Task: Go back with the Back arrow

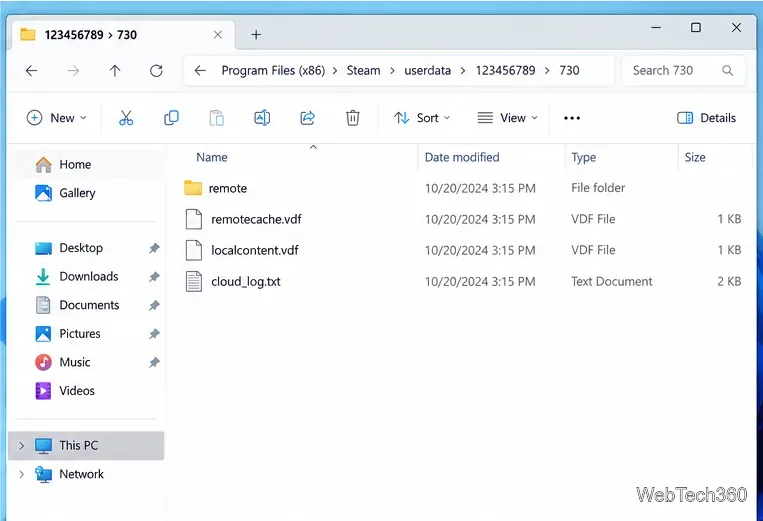Action: (32, 71)
